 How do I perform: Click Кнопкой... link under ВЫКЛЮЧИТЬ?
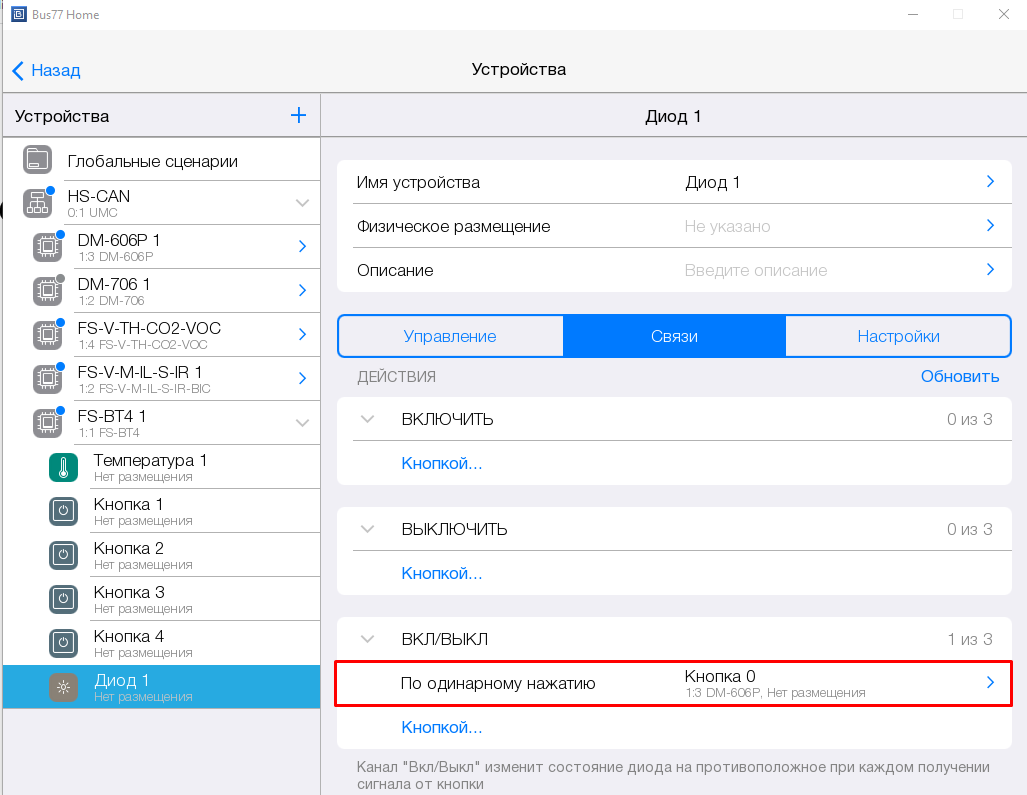442,573
